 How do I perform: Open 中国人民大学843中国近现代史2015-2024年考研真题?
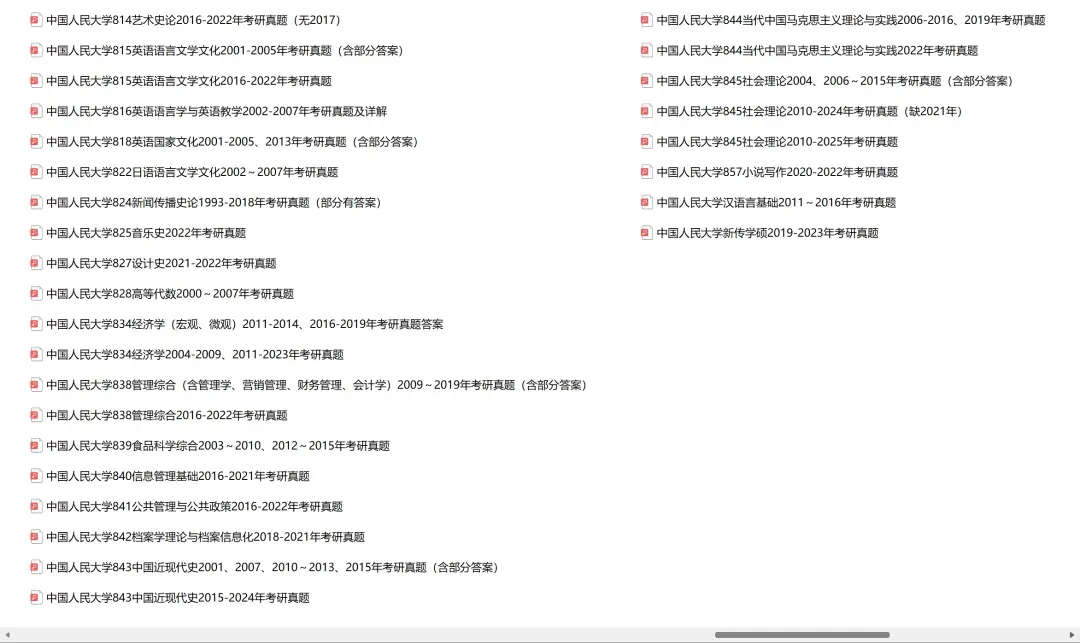180,597
